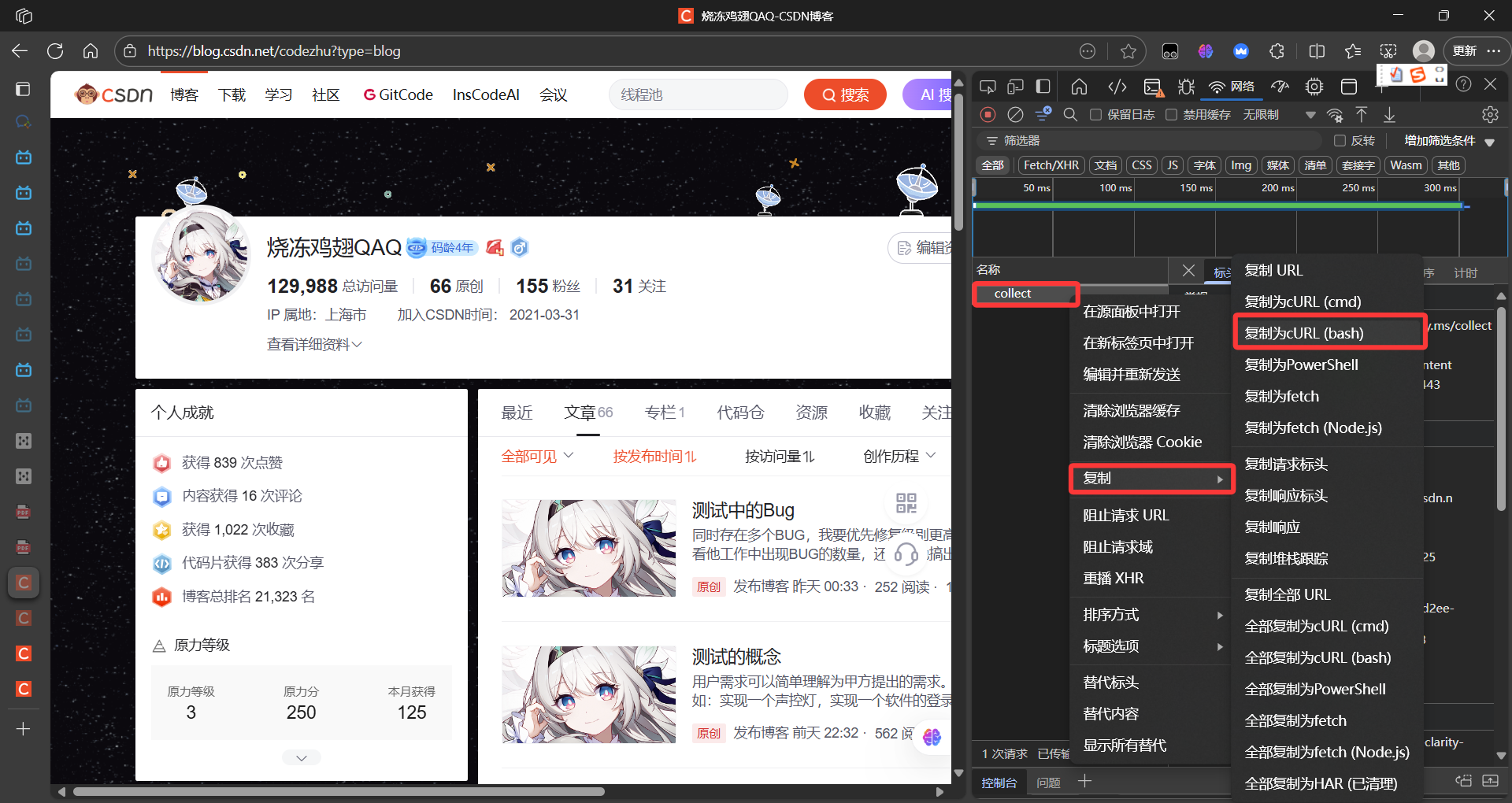Choose 复制为cURL (bash) from submenu
Viewport: 1512px width, 803px height.
point(1329,333)
